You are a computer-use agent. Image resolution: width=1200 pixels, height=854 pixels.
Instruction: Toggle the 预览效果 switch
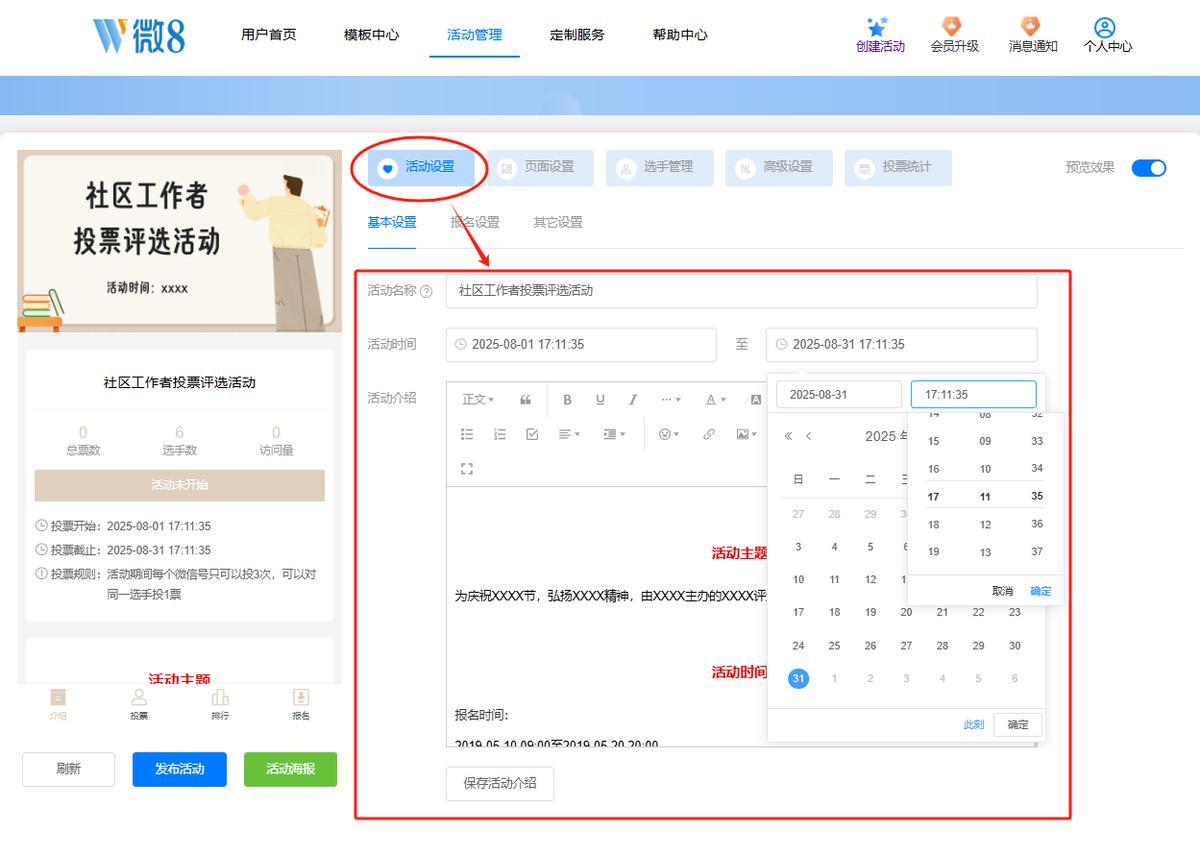pyautogui.click(x=1149, y=168)
